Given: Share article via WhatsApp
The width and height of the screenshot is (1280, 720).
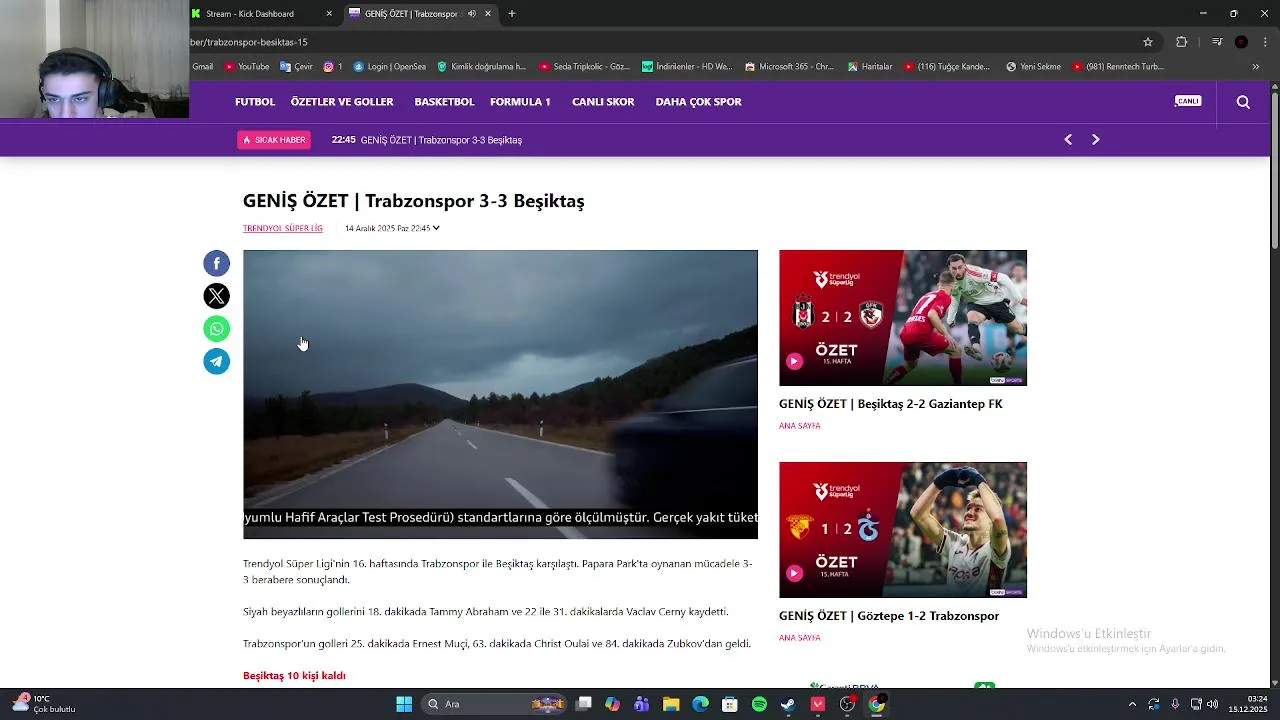Looking at the screenshot, I should (x=216, y=329).
